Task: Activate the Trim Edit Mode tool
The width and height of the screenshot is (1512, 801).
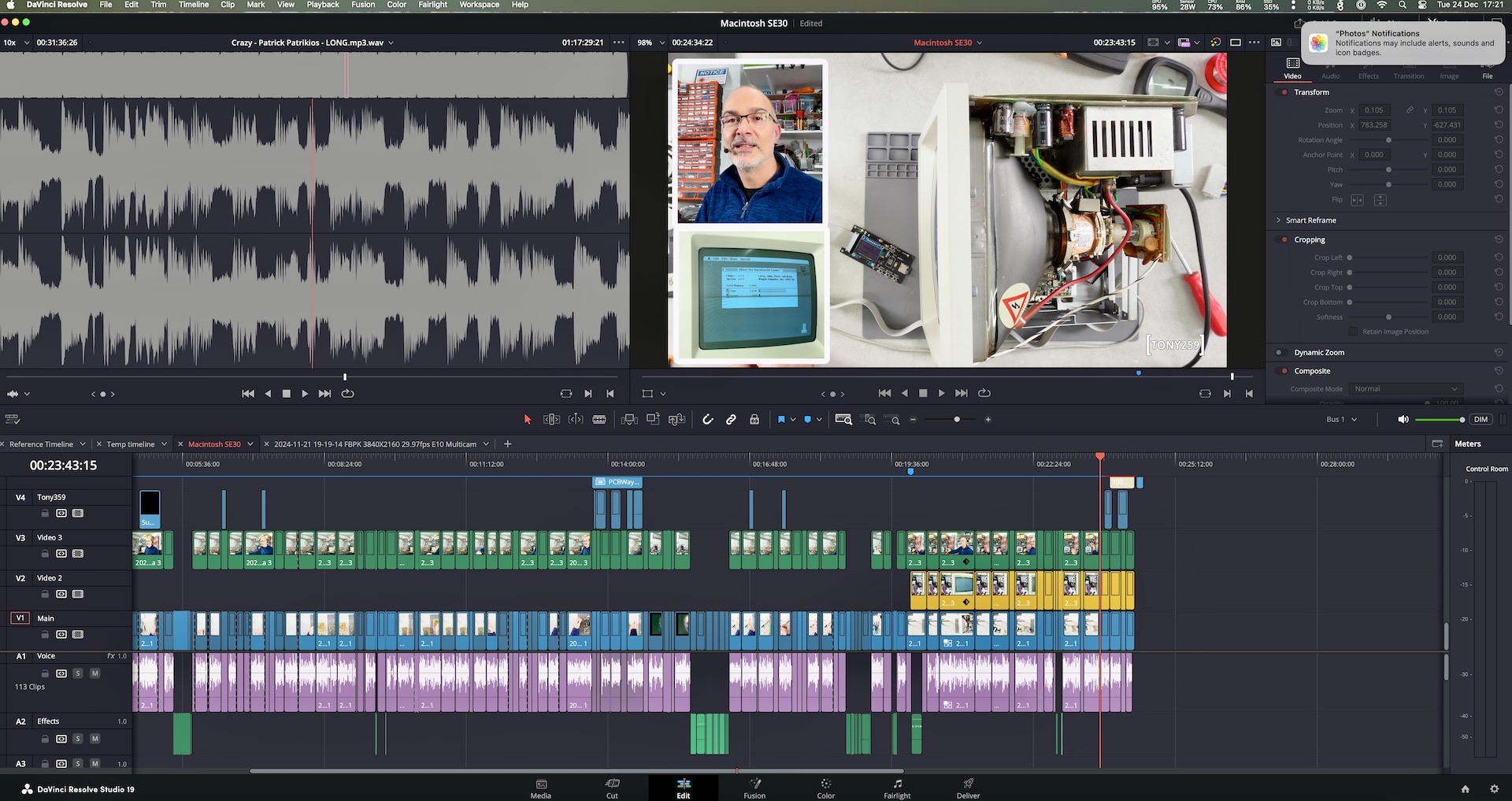Action: 551,420
